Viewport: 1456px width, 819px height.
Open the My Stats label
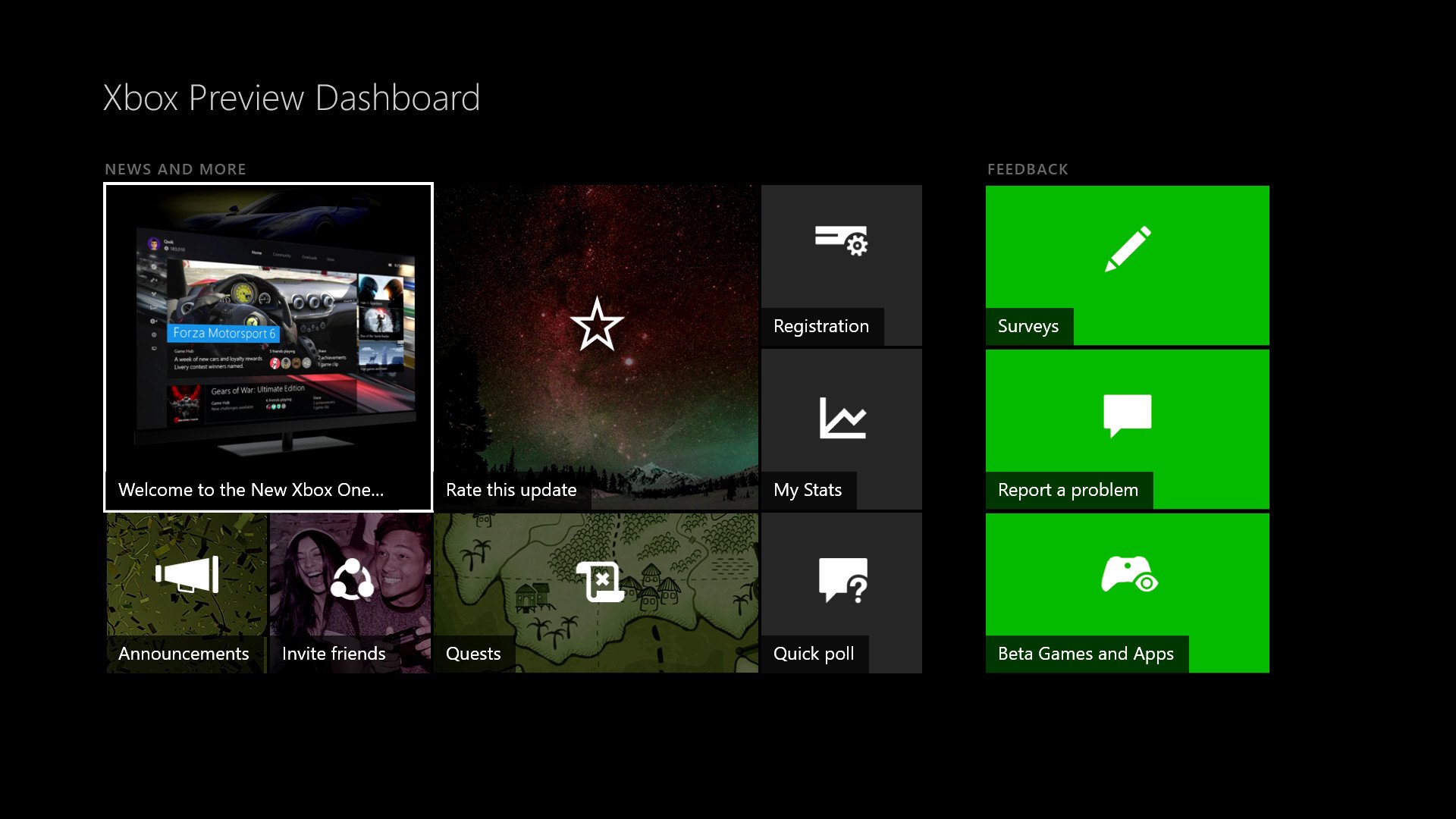808,491
